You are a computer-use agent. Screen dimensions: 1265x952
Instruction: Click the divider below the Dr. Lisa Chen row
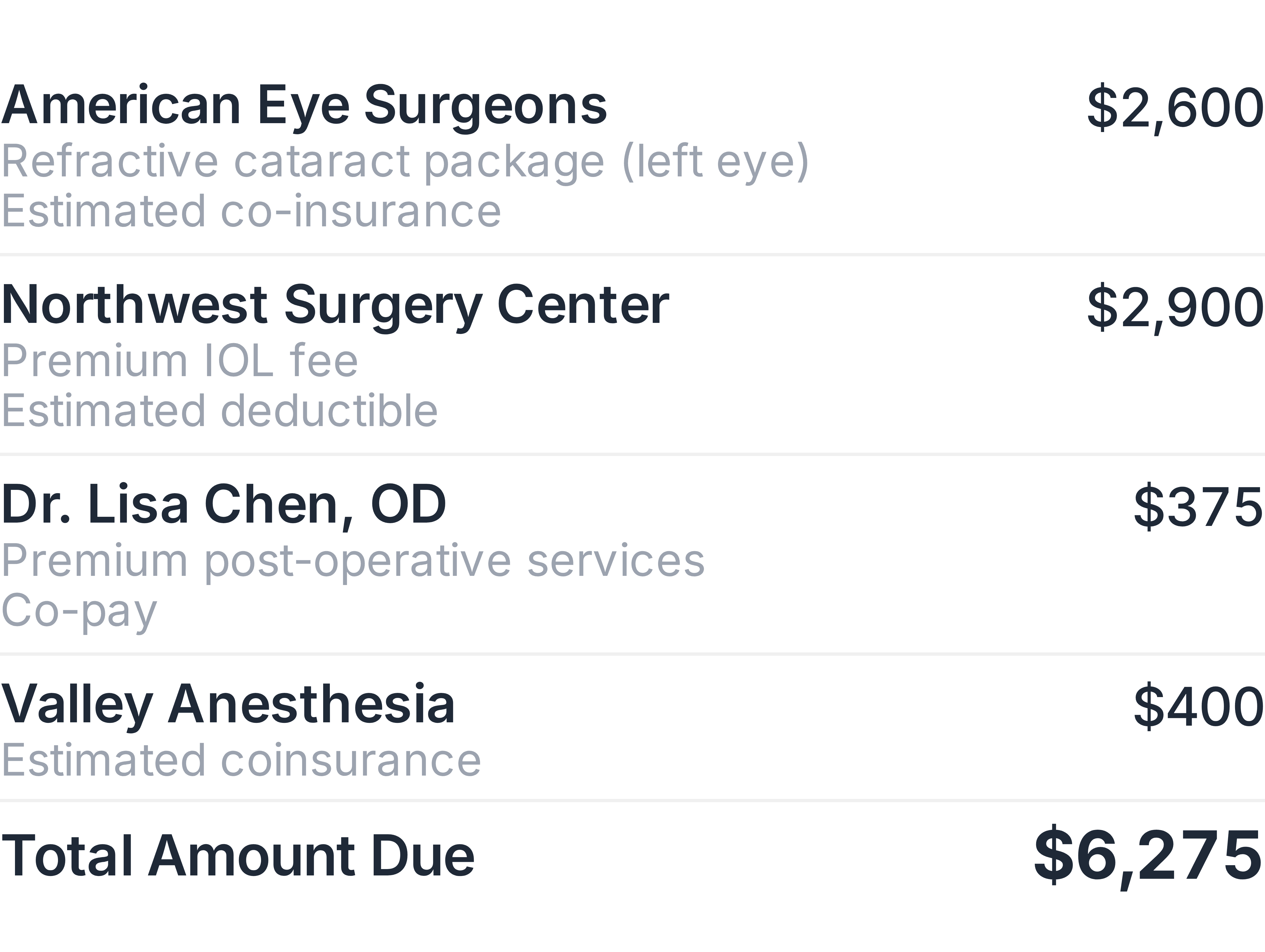[x=632, y=654]
